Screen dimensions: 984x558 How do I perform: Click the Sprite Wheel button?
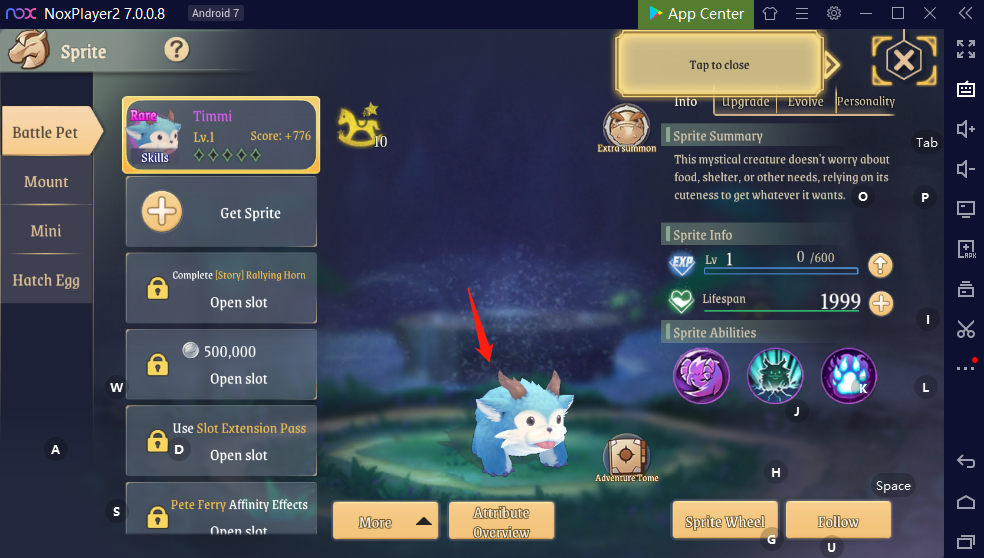[725, 521]
